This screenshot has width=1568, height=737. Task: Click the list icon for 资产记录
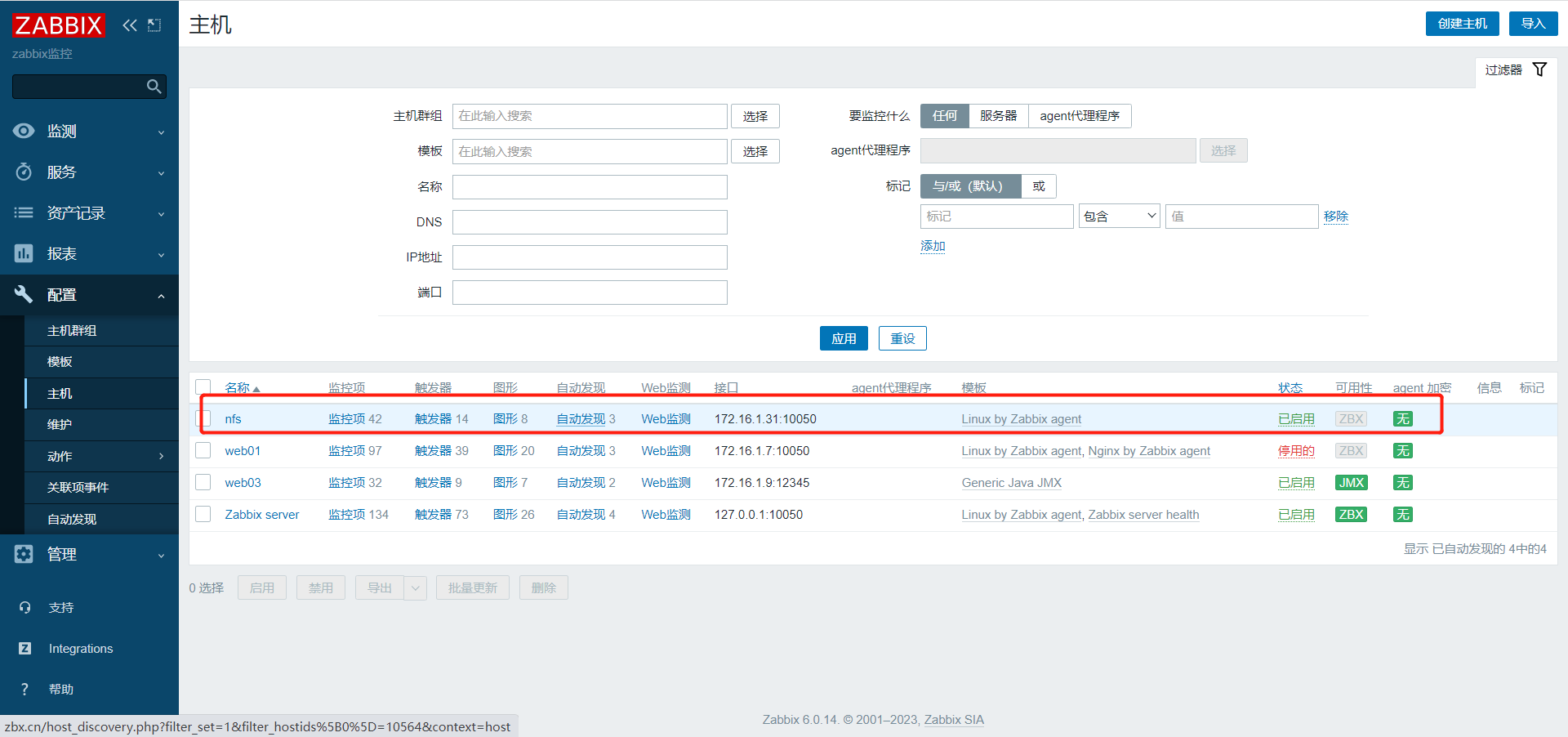(24, 212)
